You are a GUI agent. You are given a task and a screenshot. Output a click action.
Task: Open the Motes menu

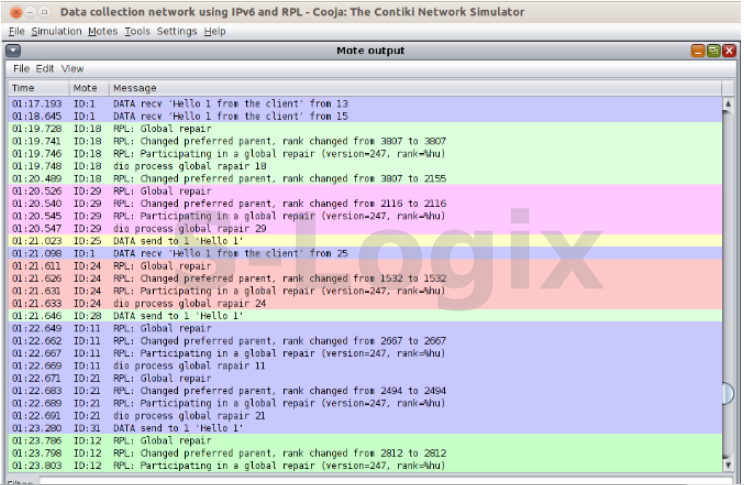[102, 31]
